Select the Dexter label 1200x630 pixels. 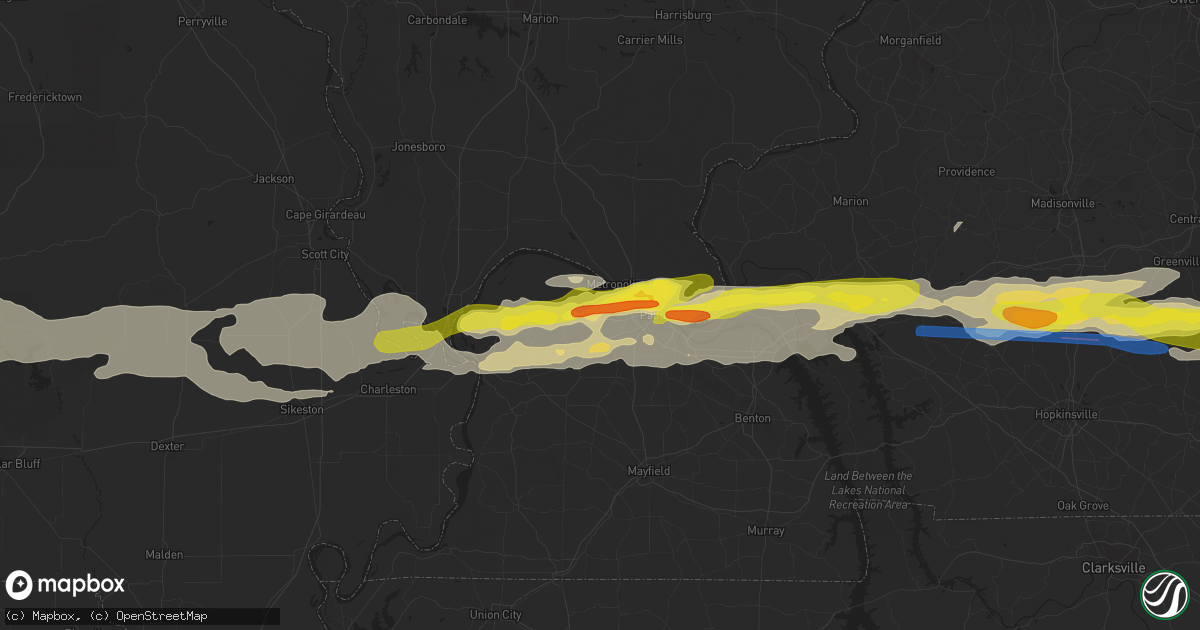(167, 446)
